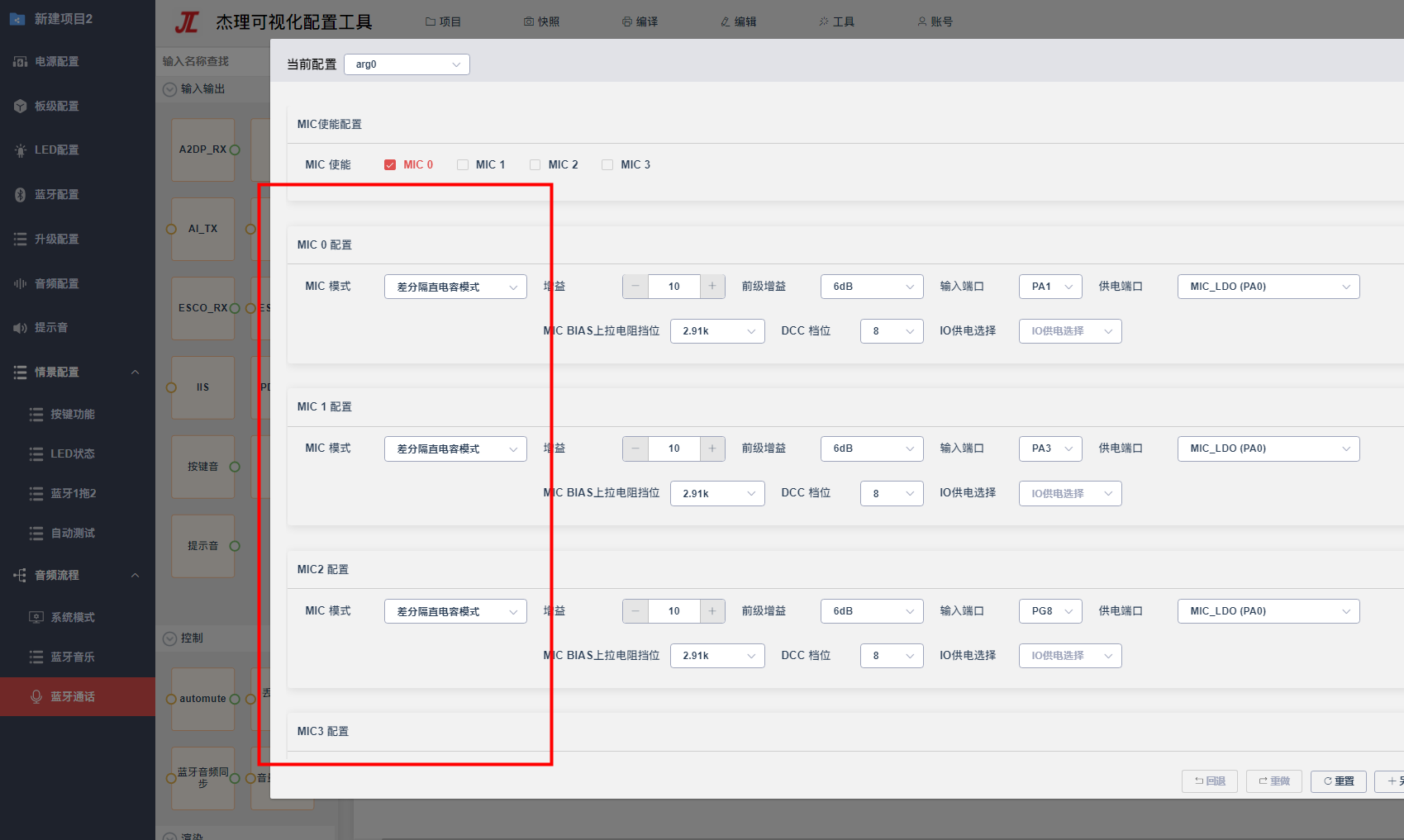This screenshot has height=840, width=1404.
Task: Collapse the 情景配置 section
Action: tap(136, 373)
